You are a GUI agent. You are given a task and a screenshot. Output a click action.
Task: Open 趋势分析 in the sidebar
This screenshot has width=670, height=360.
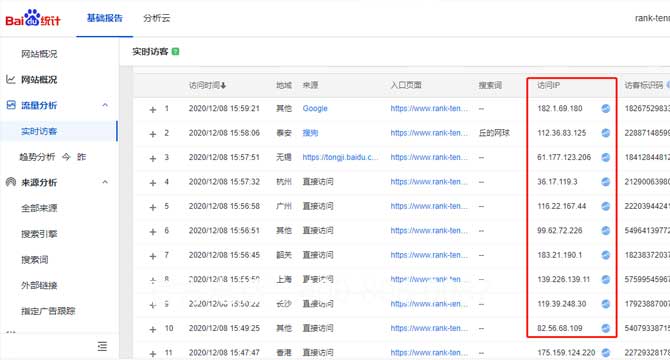[x=37, y=157]
